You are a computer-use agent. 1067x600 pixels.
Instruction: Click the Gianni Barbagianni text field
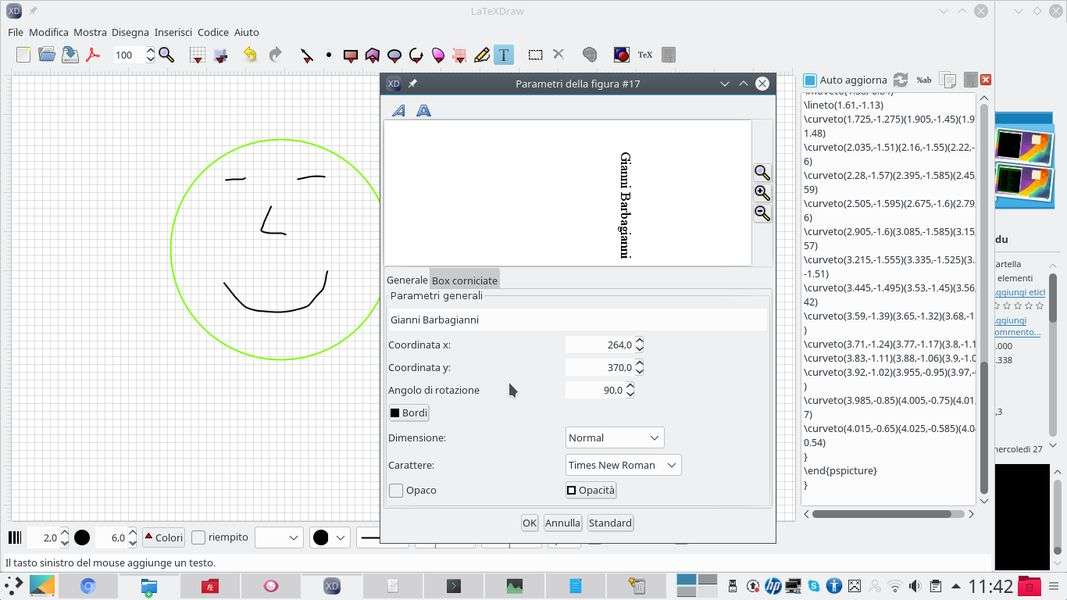[x=577, y=320]
